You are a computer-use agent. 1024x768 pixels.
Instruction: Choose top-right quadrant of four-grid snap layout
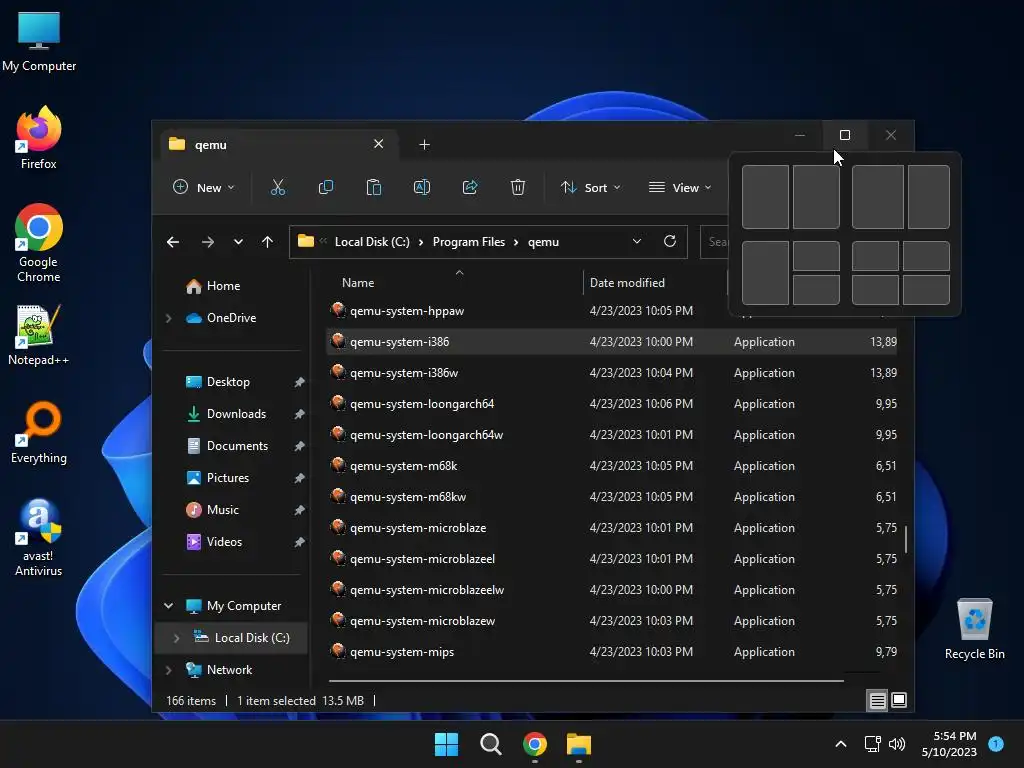coord(926,256)
